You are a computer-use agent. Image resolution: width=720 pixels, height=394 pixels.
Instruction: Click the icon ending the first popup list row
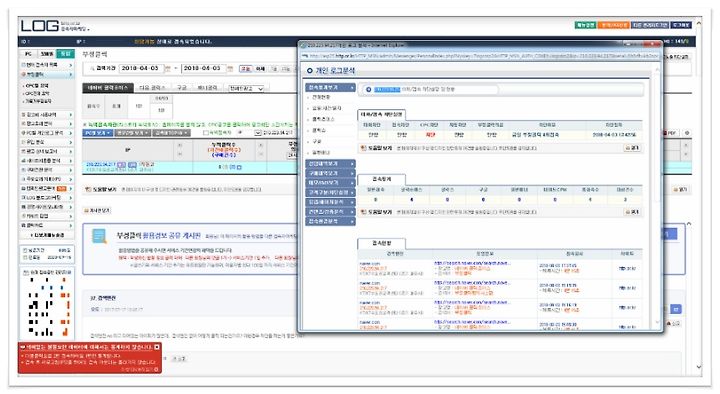point(627,268)
